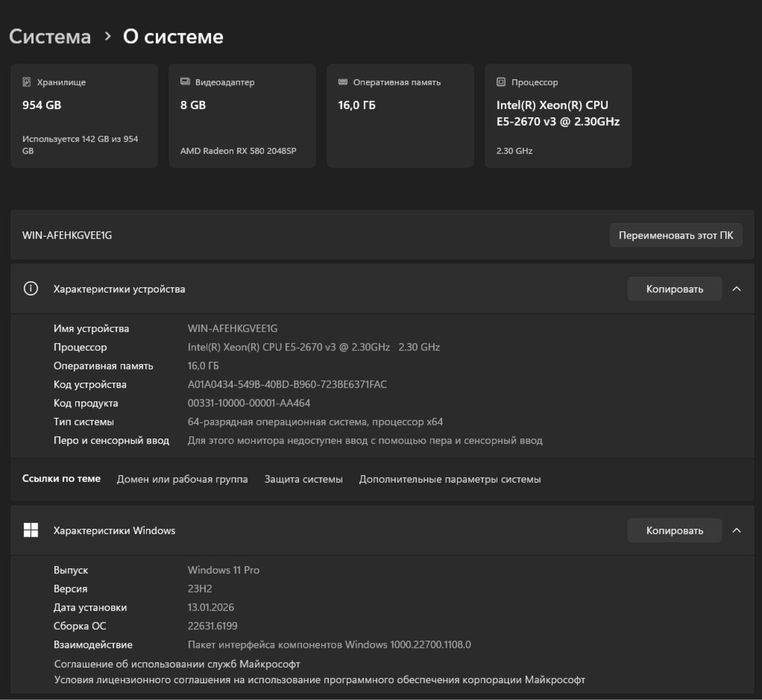Click the Хранилище disk icon
Screen dimensions: 762x700
27,82
